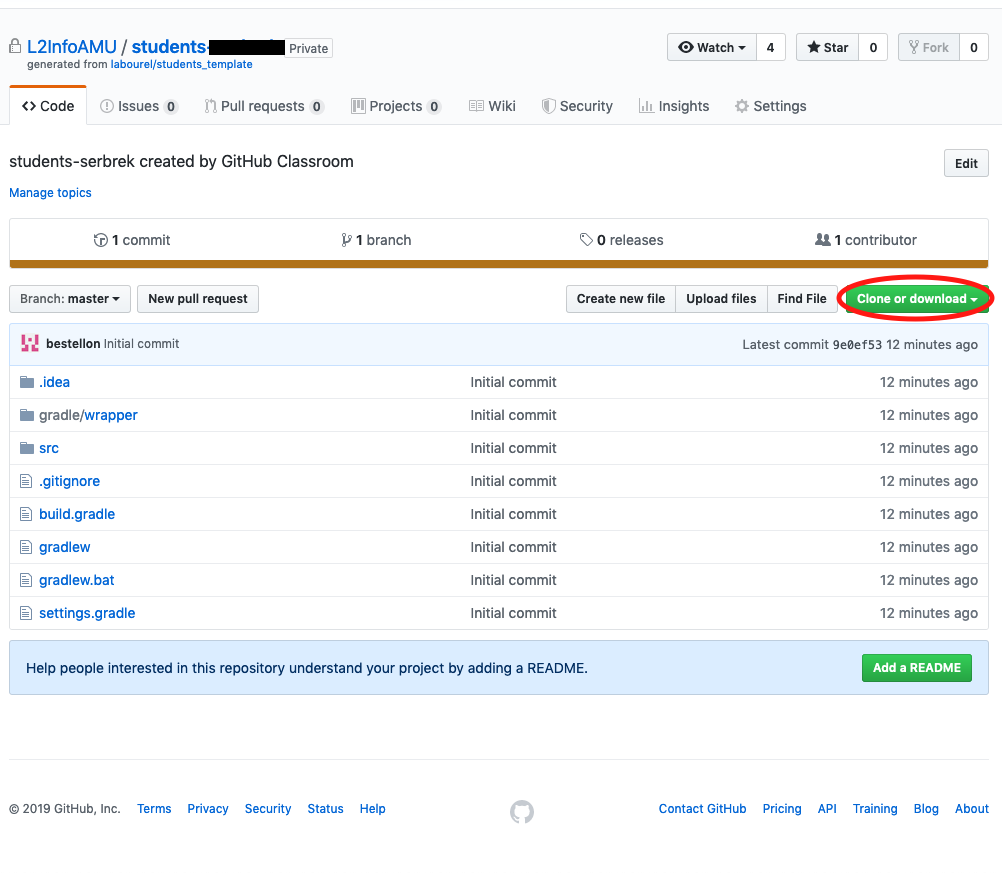This screenshot has height=873, width=1002.
Task: Click the stargazers count 0
Action: [873, 47]
